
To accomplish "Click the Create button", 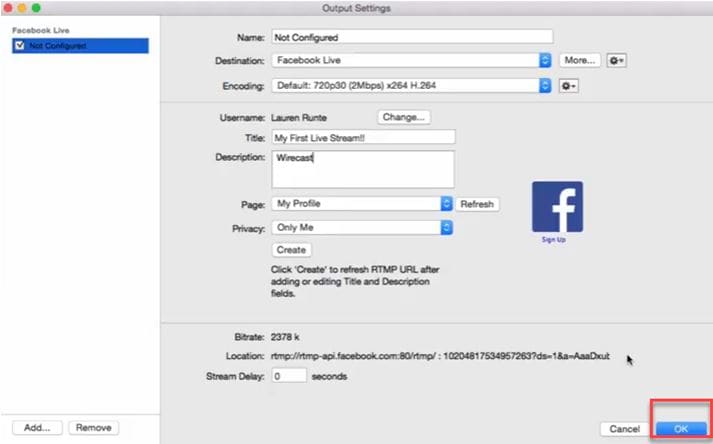I will [x=291, y=250].
